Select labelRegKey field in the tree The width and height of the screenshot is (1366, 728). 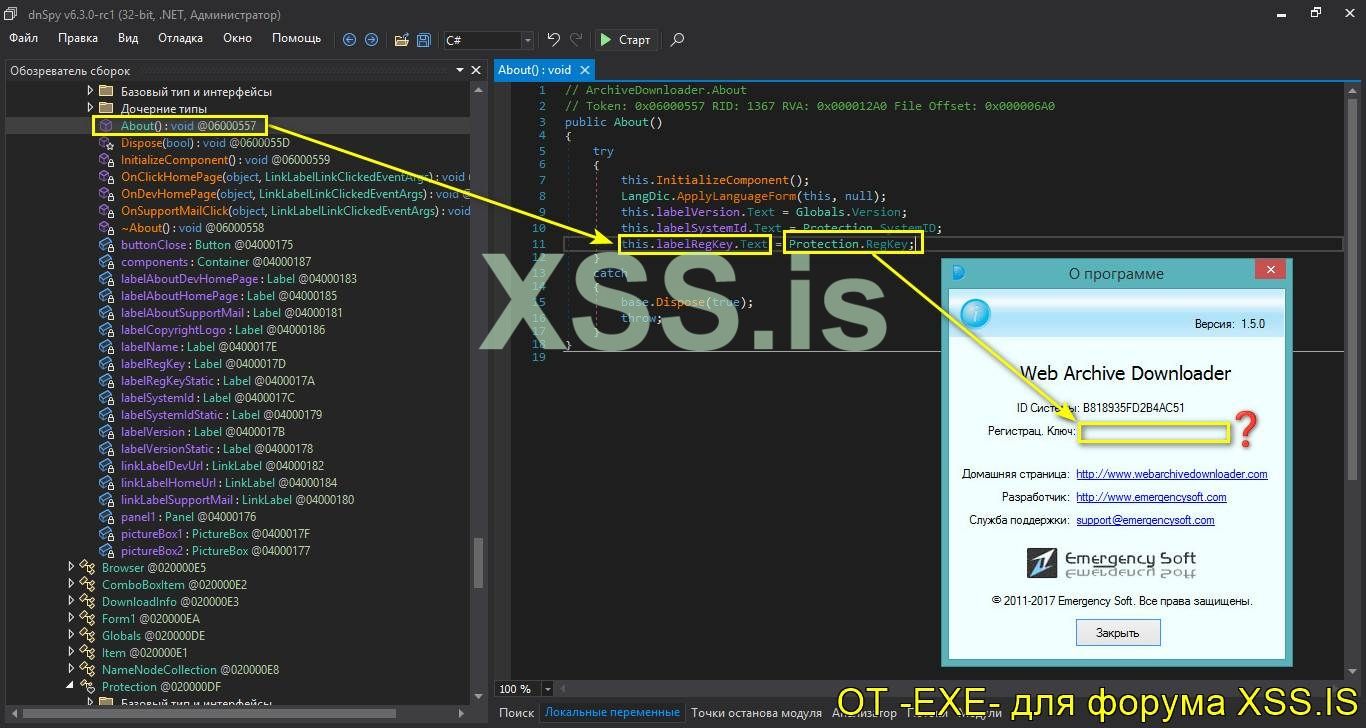[x=203, y=364]
